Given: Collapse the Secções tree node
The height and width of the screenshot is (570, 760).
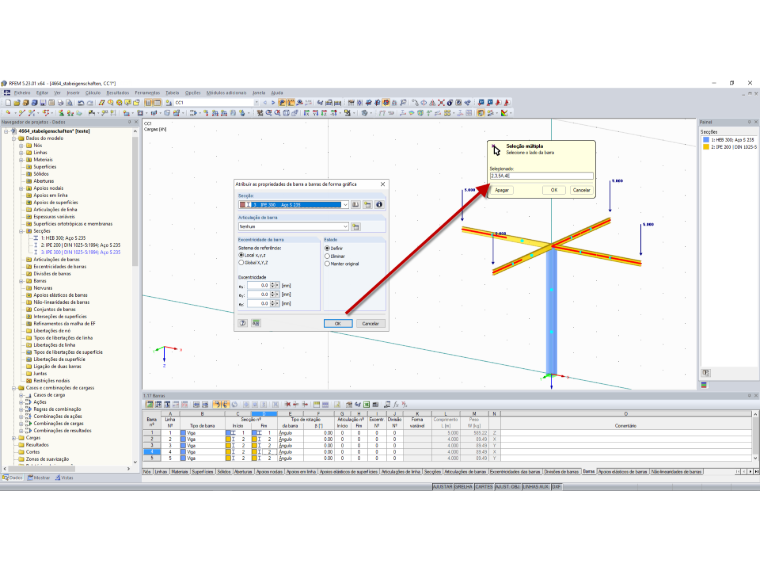Looking at the screenshot, I should point(21,231).
